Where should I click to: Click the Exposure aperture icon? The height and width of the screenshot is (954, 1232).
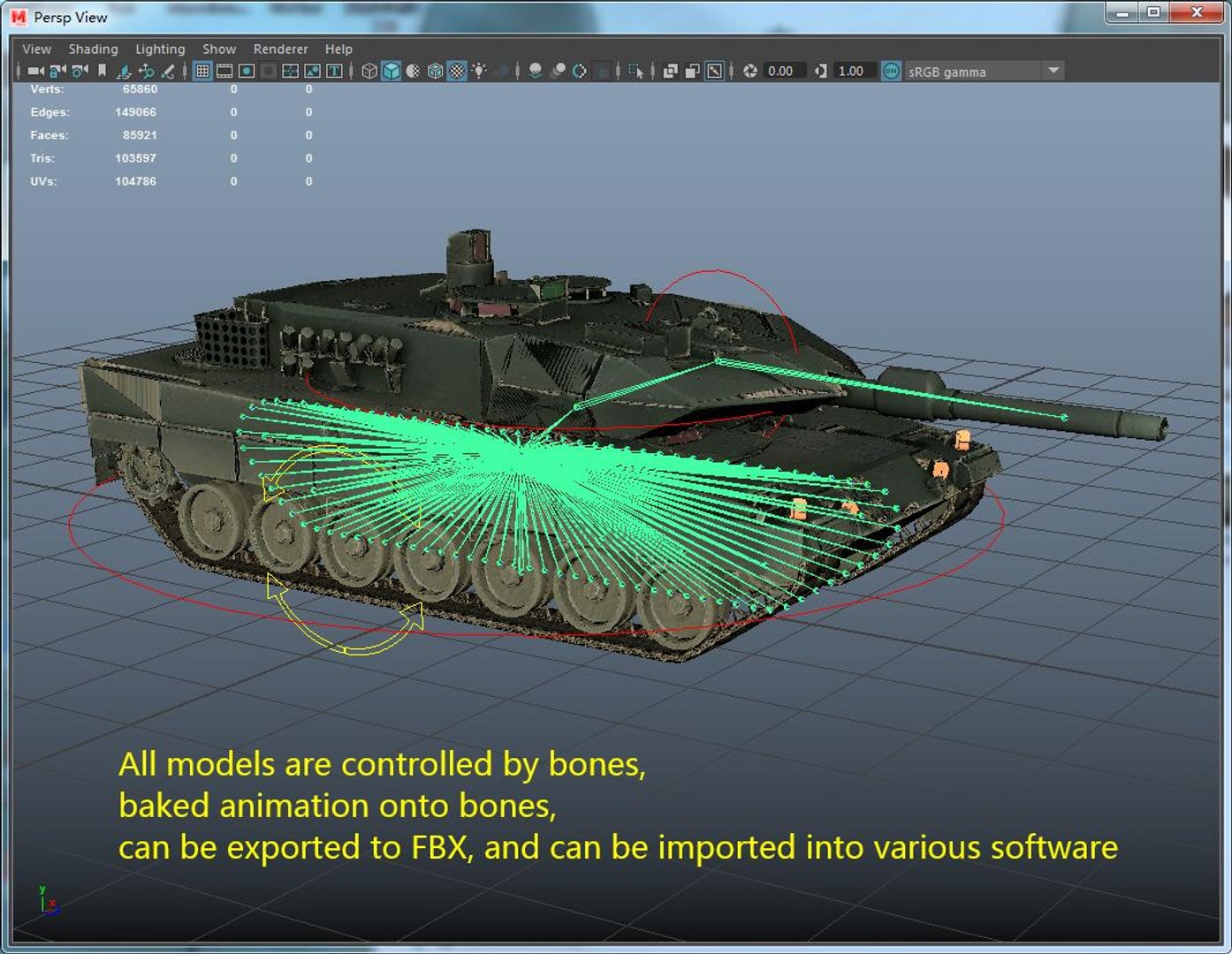pos(750,71)
